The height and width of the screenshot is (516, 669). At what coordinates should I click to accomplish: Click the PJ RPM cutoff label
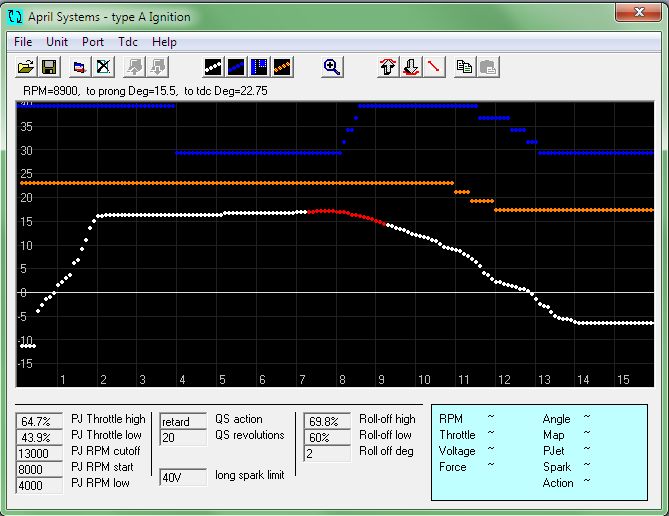[106, 451]
